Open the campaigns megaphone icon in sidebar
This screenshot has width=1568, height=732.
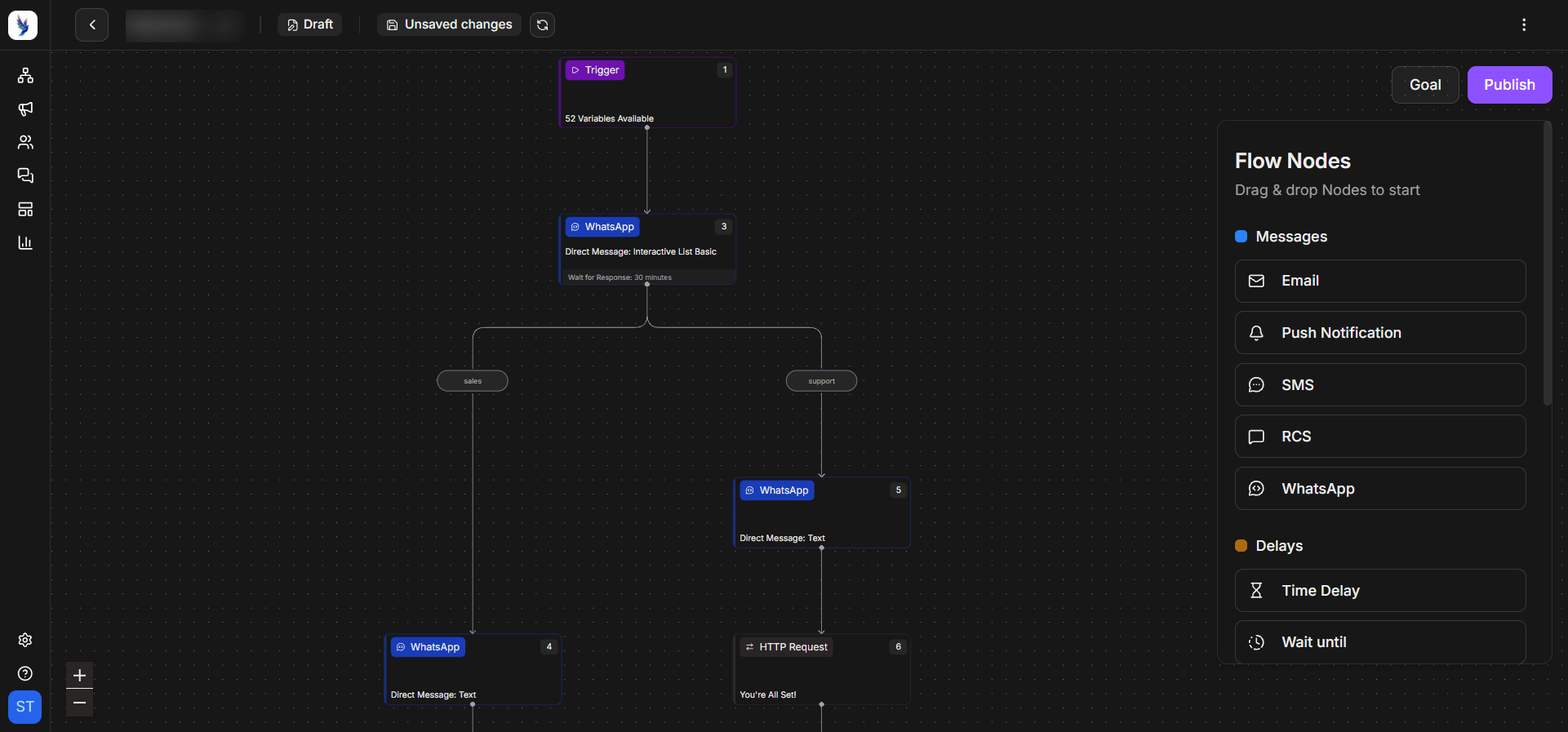pos(25,109)
